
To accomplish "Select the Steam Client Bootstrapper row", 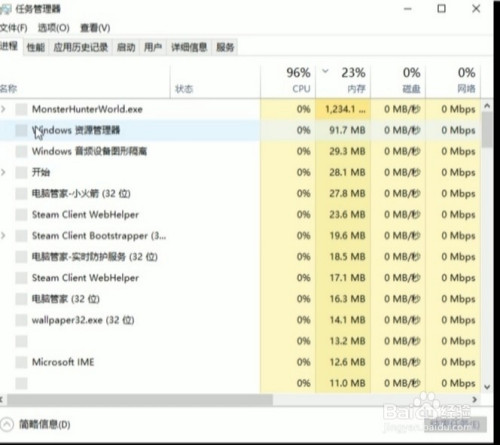I will [240, 236].
